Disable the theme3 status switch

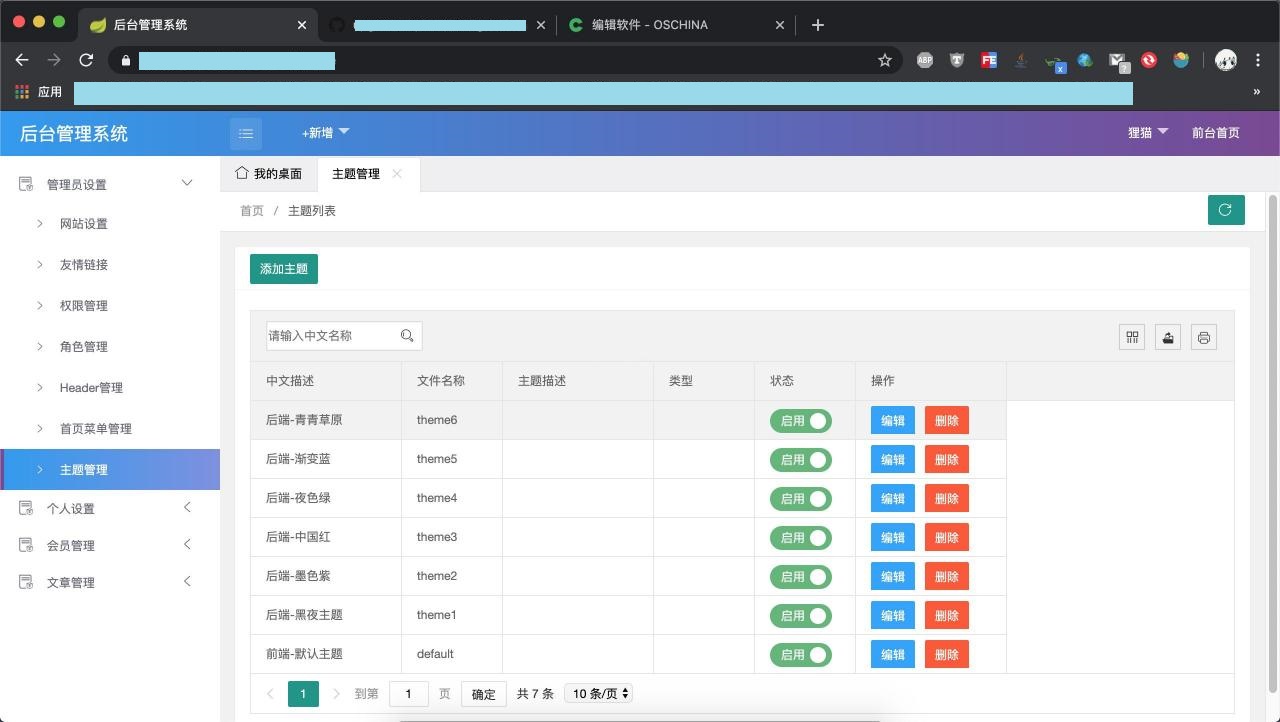pos(800,538)
